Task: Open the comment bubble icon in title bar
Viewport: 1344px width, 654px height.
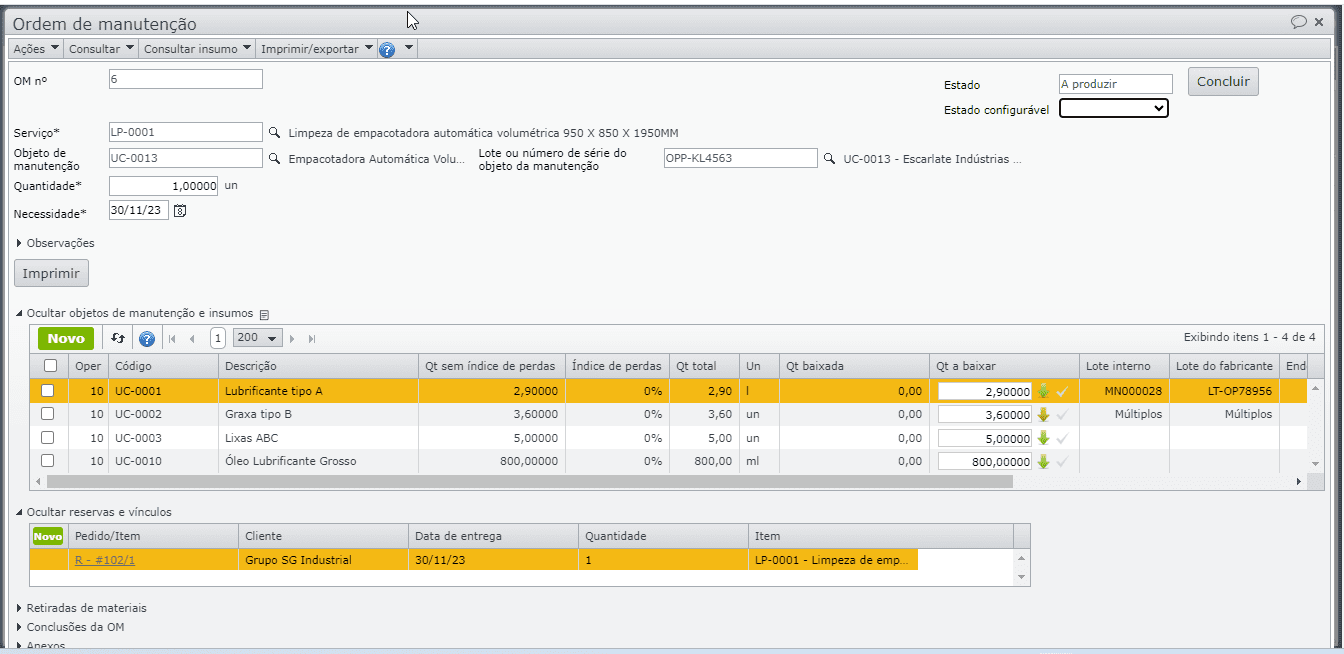Action: pos(1298,21)
